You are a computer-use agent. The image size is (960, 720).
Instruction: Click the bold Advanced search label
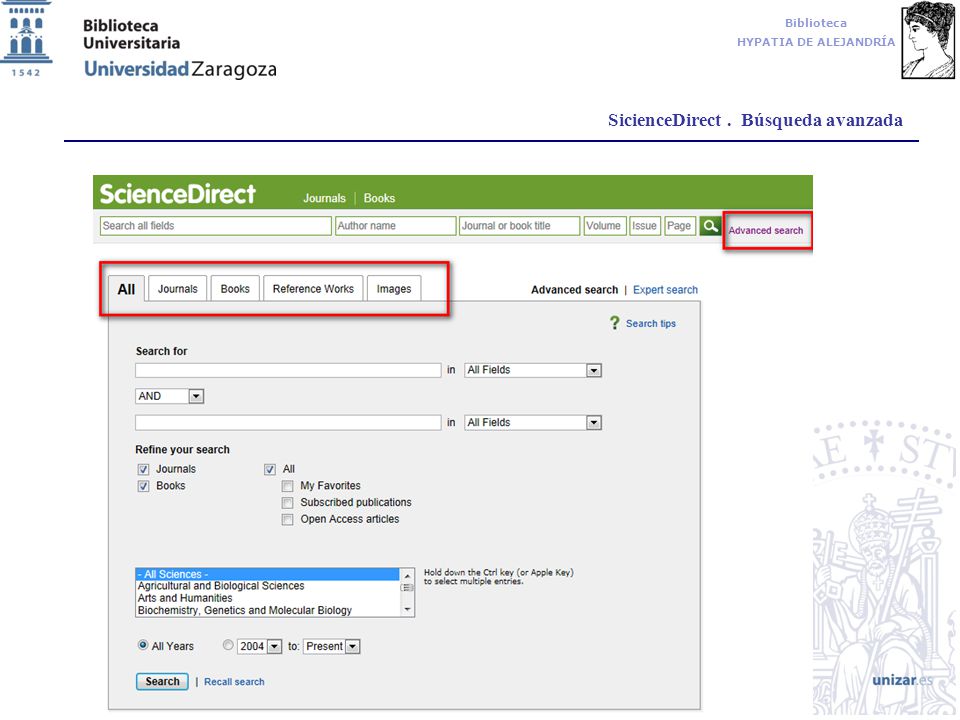pyautogui.click(x=574, y=290)
